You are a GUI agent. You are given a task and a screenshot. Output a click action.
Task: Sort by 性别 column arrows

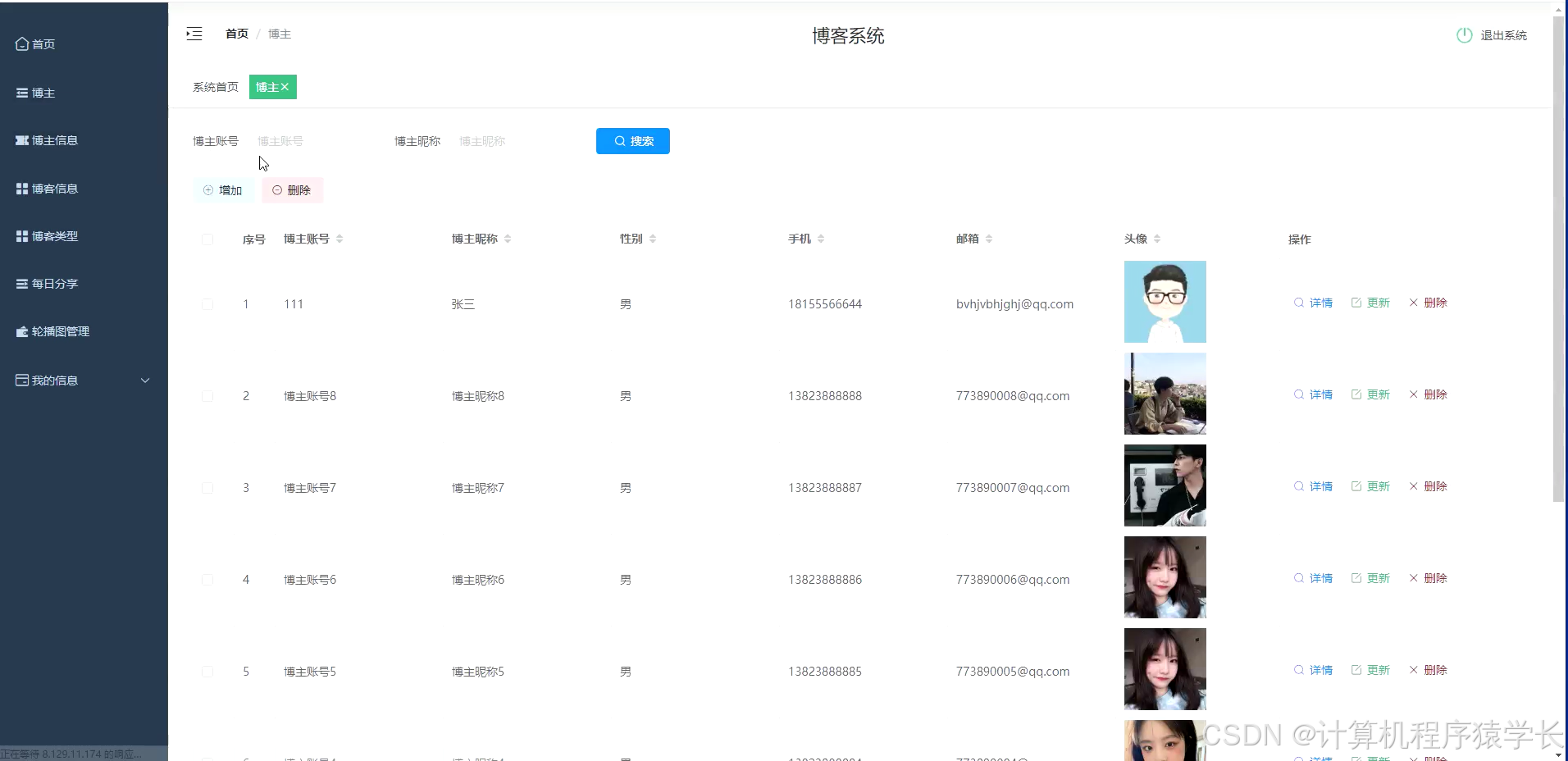[x=653, y=239]
